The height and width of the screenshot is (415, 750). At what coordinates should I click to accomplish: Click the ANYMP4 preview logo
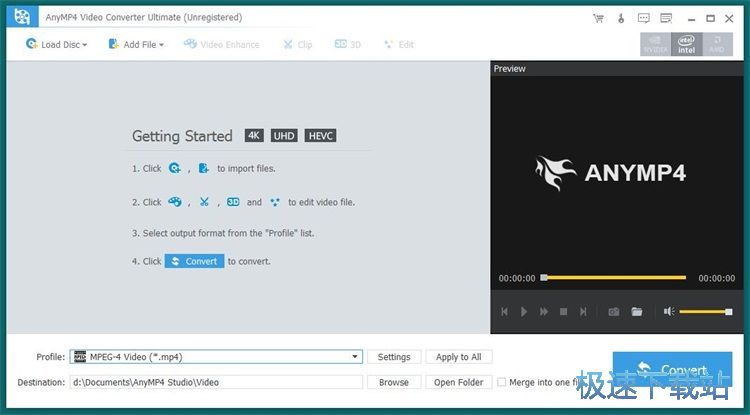[611, 173]
